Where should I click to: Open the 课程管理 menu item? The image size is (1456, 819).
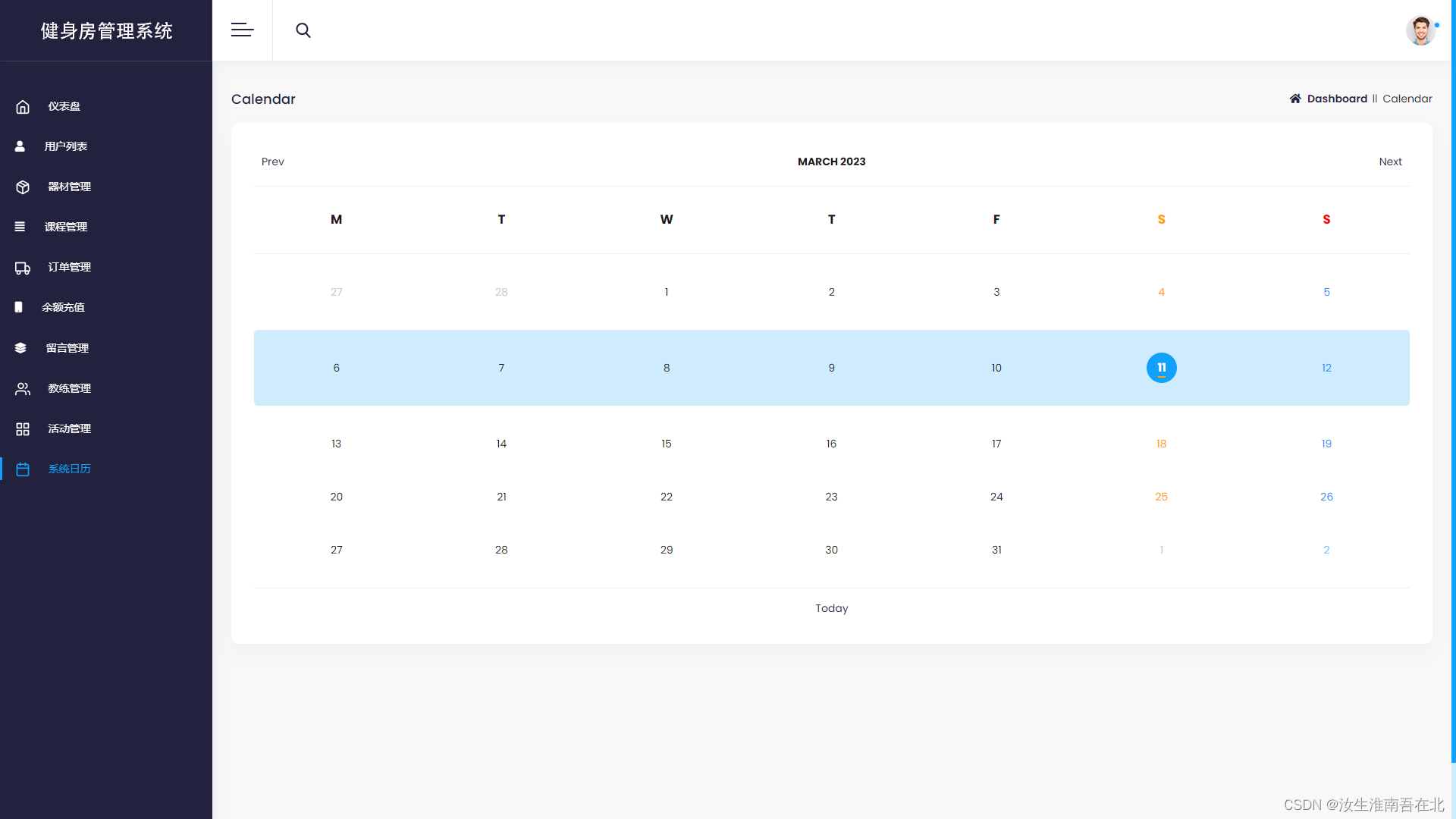coord(66,227)
